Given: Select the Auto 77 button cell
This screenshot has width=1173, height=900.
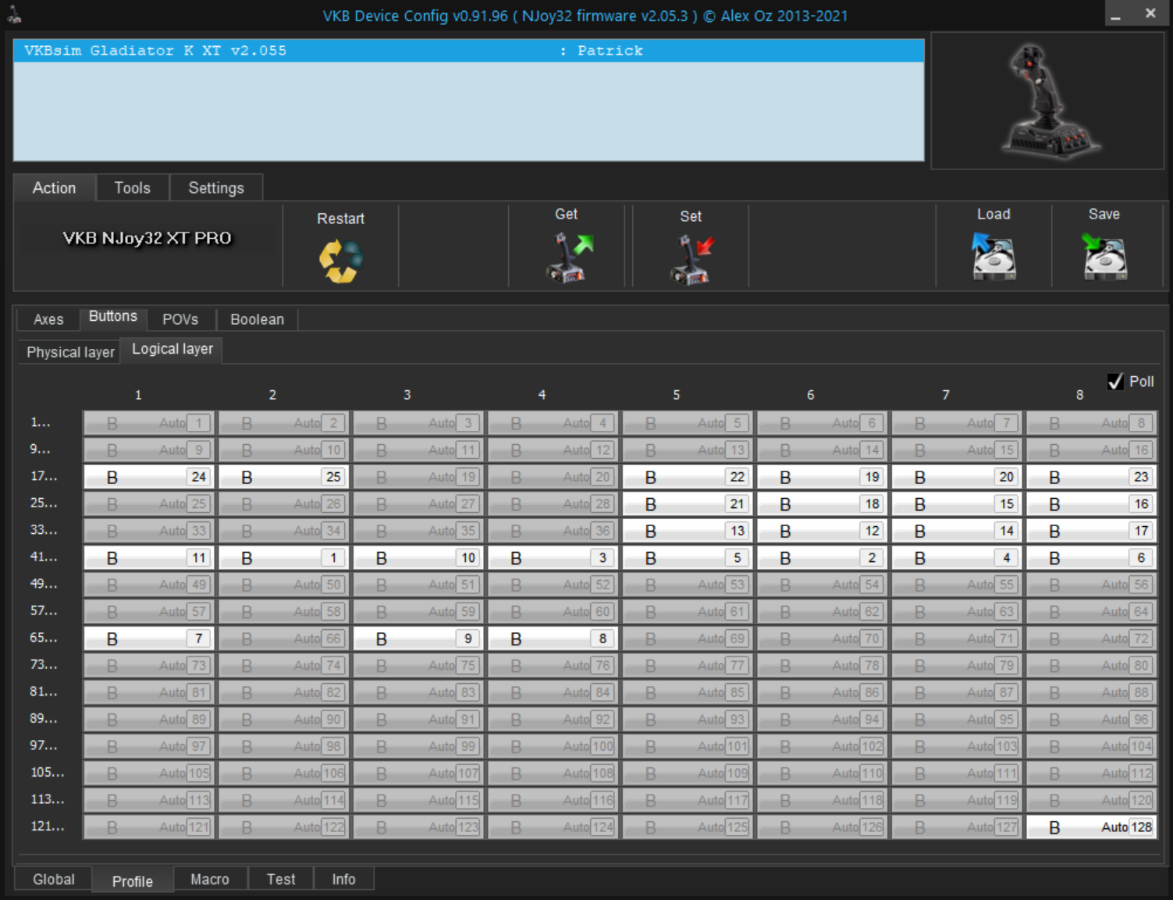Looking at the screenshot, I should click(x=687, y=666).
